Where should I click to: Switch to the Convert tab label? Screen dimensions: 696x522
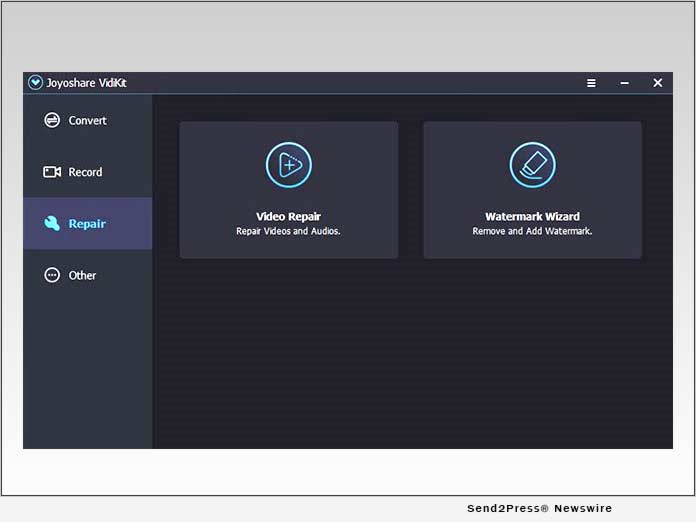88,121
